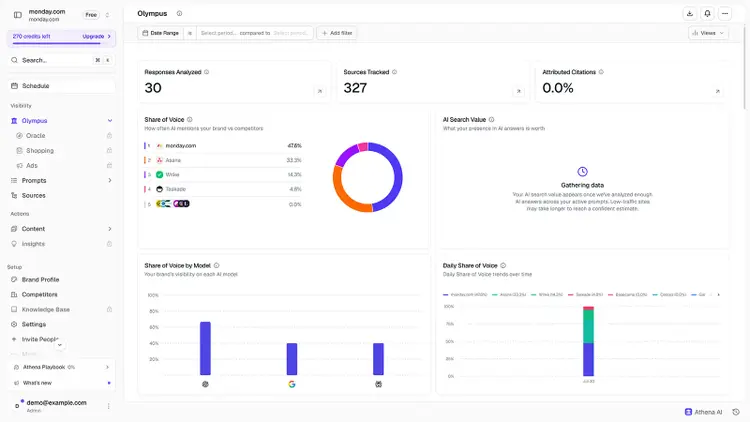This screenshot has height=422, width=750.
Task: Open Competitors page
Action: (39, 294)
